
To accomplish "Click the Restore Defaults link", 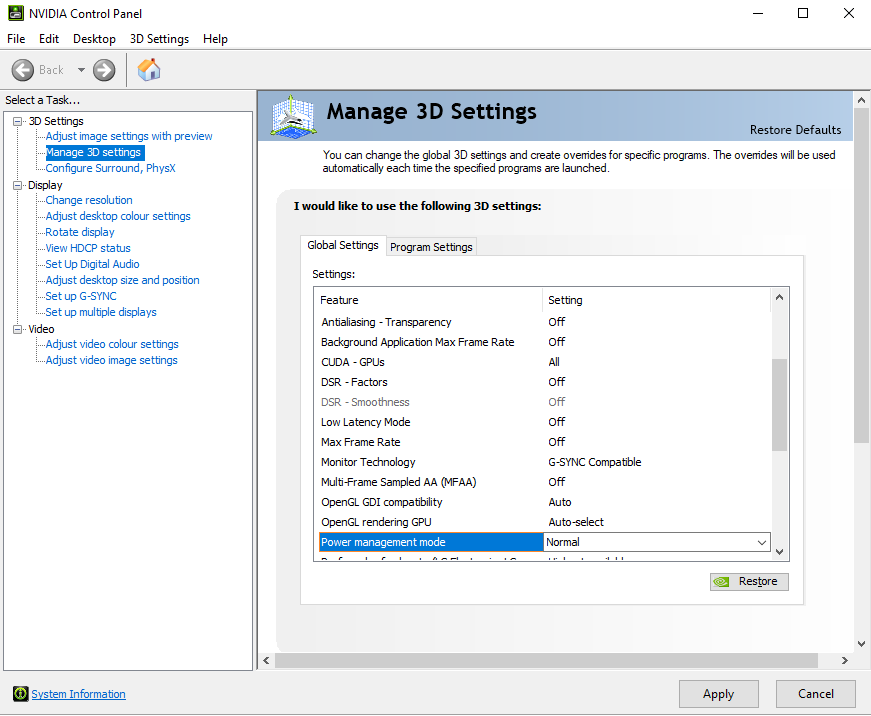I will click(795, 129).
